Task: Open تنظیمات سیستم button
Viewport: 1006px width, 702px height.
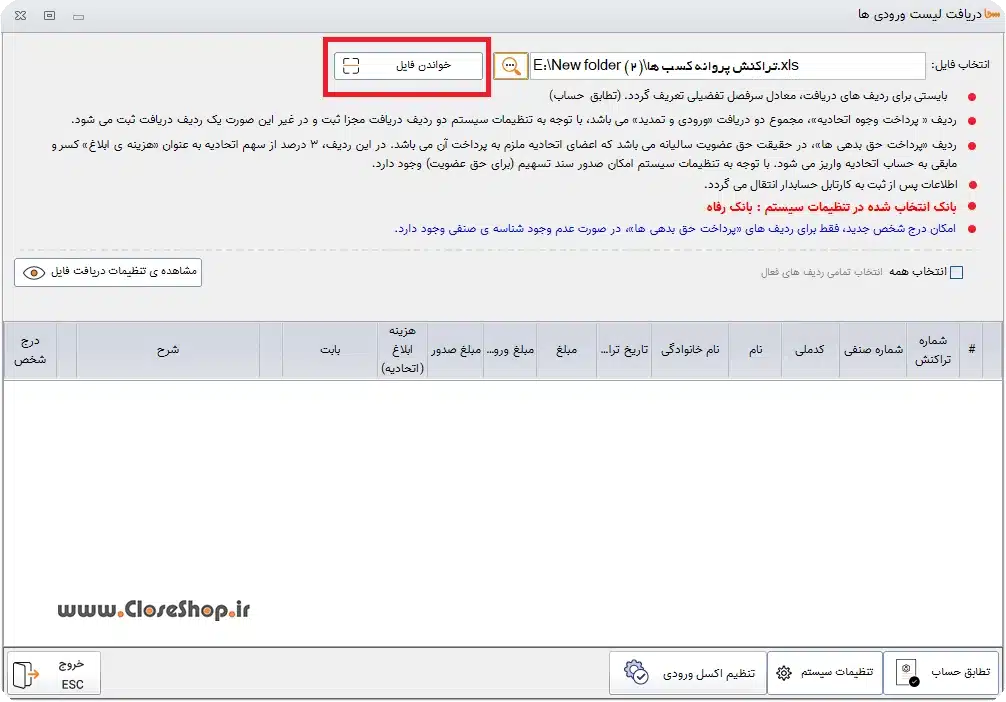Action: point(824,672)
